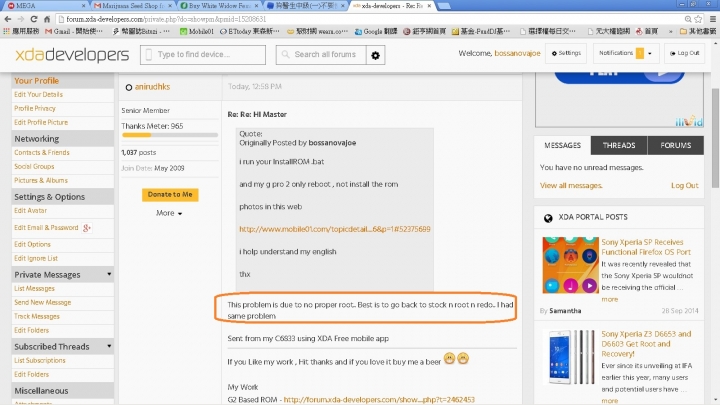
Task: Click the Thanks Meter progress bar
Action: (170, 135)
